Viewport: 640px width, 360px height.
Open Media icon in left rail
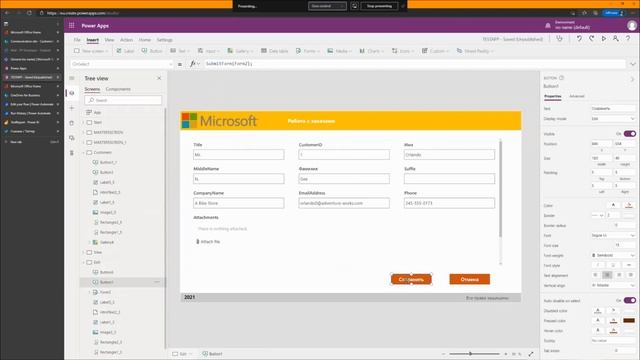[x=72, y=138]
